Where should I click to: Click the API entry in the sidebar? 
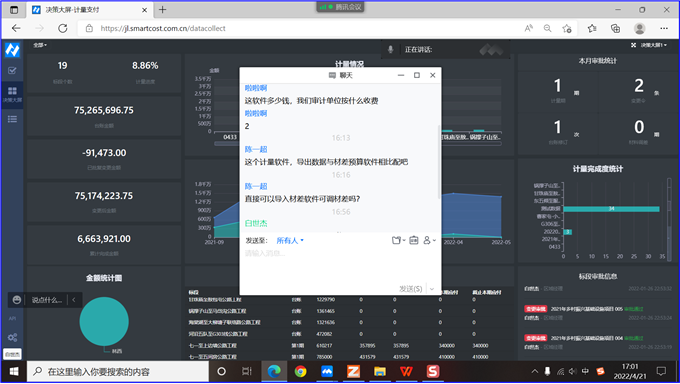(12, 318)
